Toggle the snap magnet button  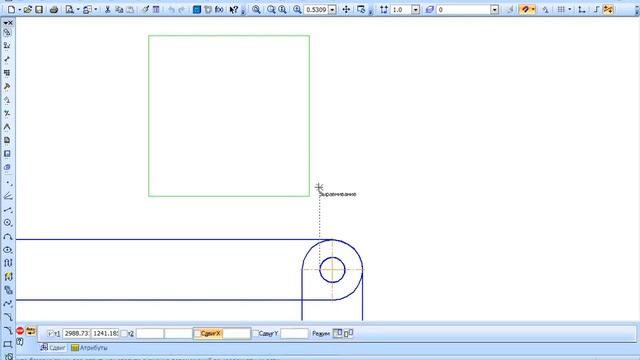pos(525,9)
